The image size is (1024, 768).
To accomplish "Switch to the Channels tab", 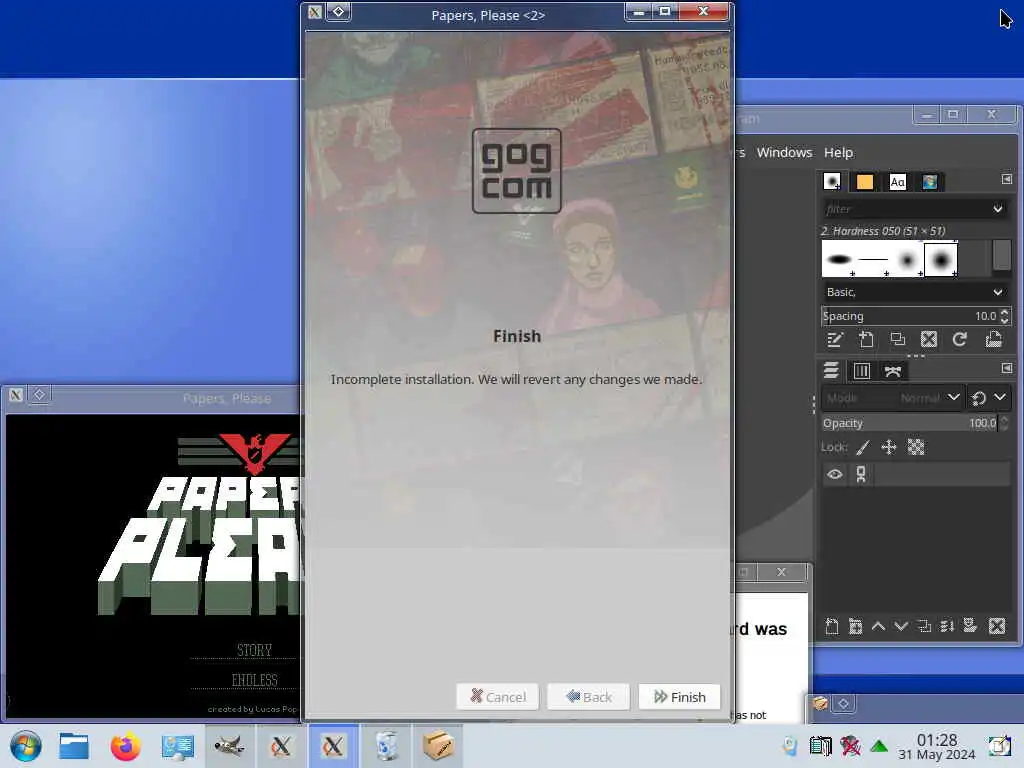I will pos(862,371).
